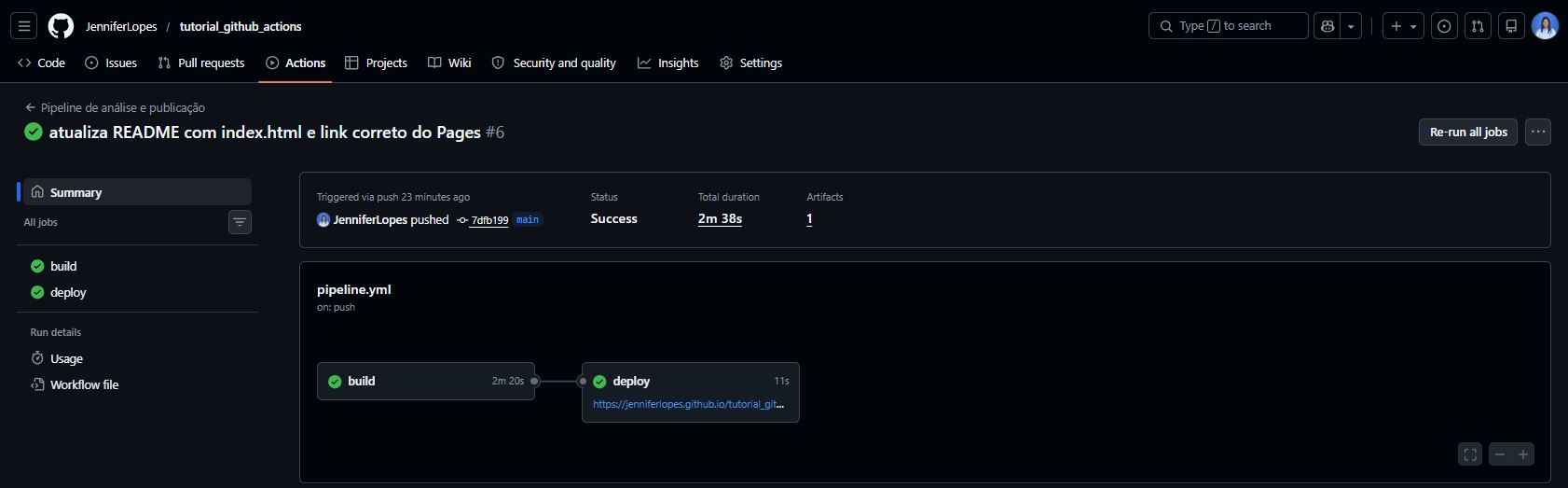The height and width of the screenshot is (488, 1568).
Task: Open the deploy Pages URL link
Action: tap(689, 404)
